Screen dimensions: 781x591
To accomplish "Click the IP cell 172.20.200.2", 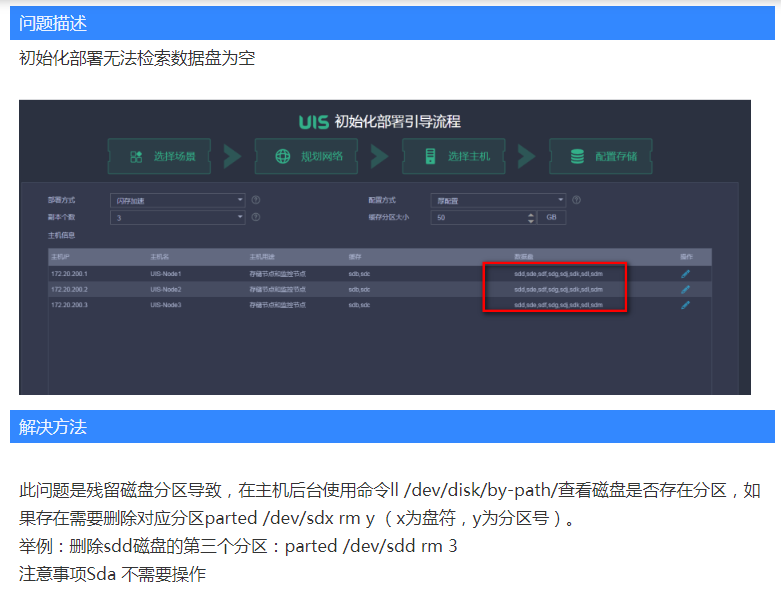I will 69,289.
